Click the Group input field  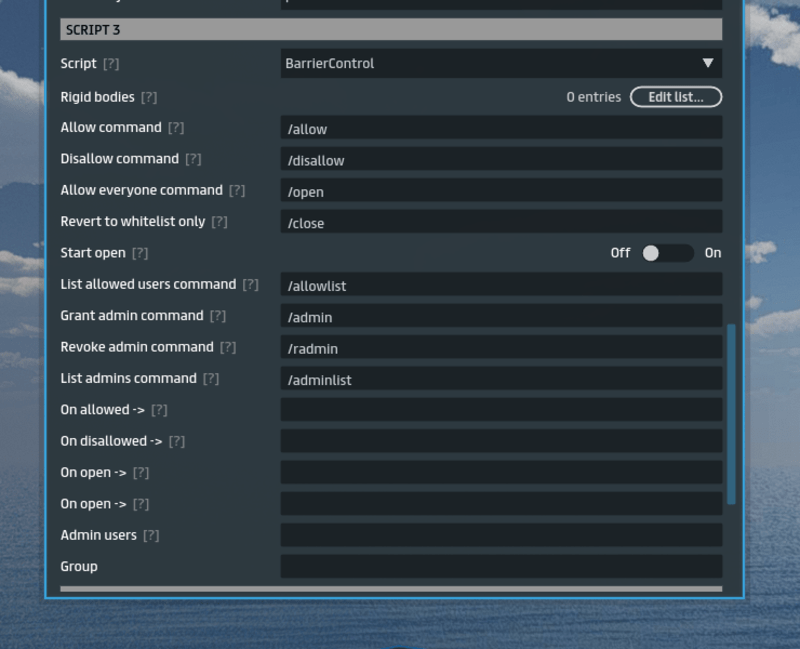point(501,567)
